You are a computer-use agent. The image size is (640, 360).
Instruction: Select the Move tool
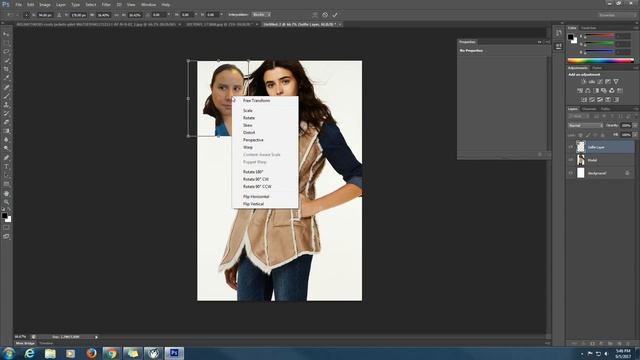click(x=6, y=34)
